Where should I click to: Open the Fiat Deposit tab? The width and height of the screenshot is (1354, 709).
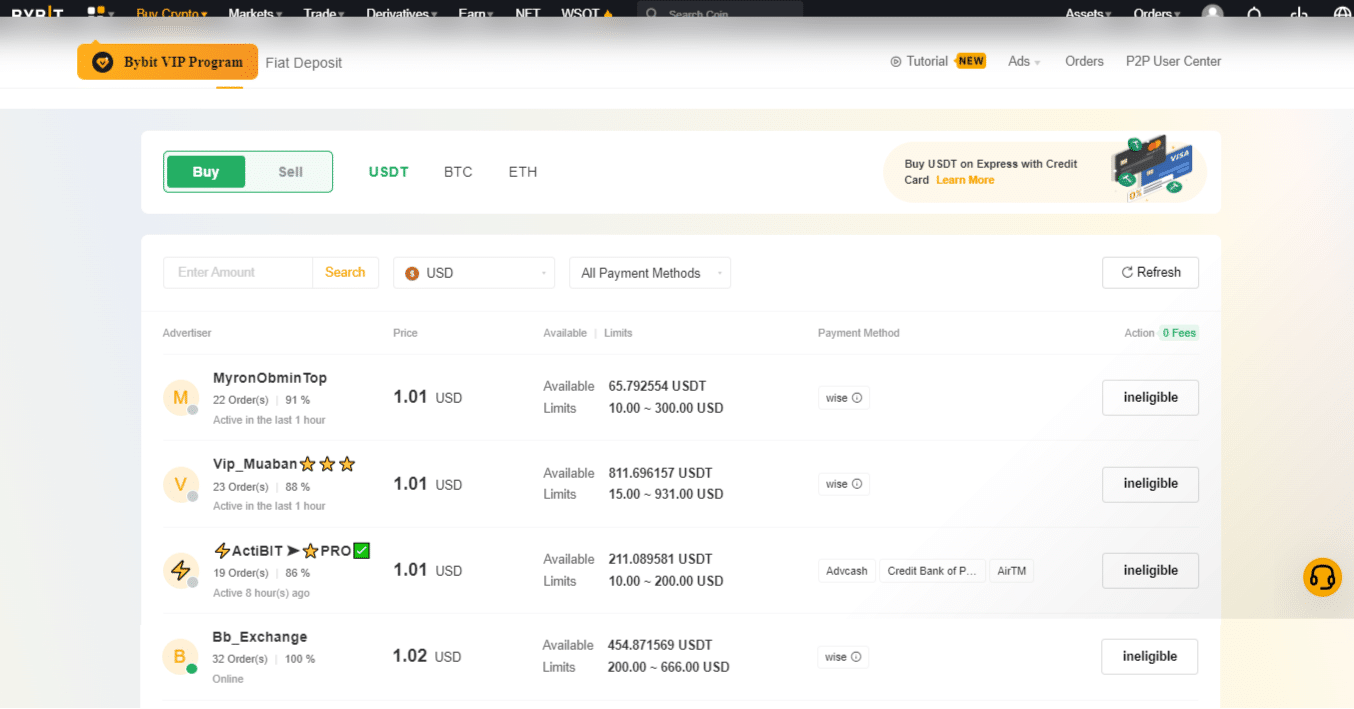point(303,62)
